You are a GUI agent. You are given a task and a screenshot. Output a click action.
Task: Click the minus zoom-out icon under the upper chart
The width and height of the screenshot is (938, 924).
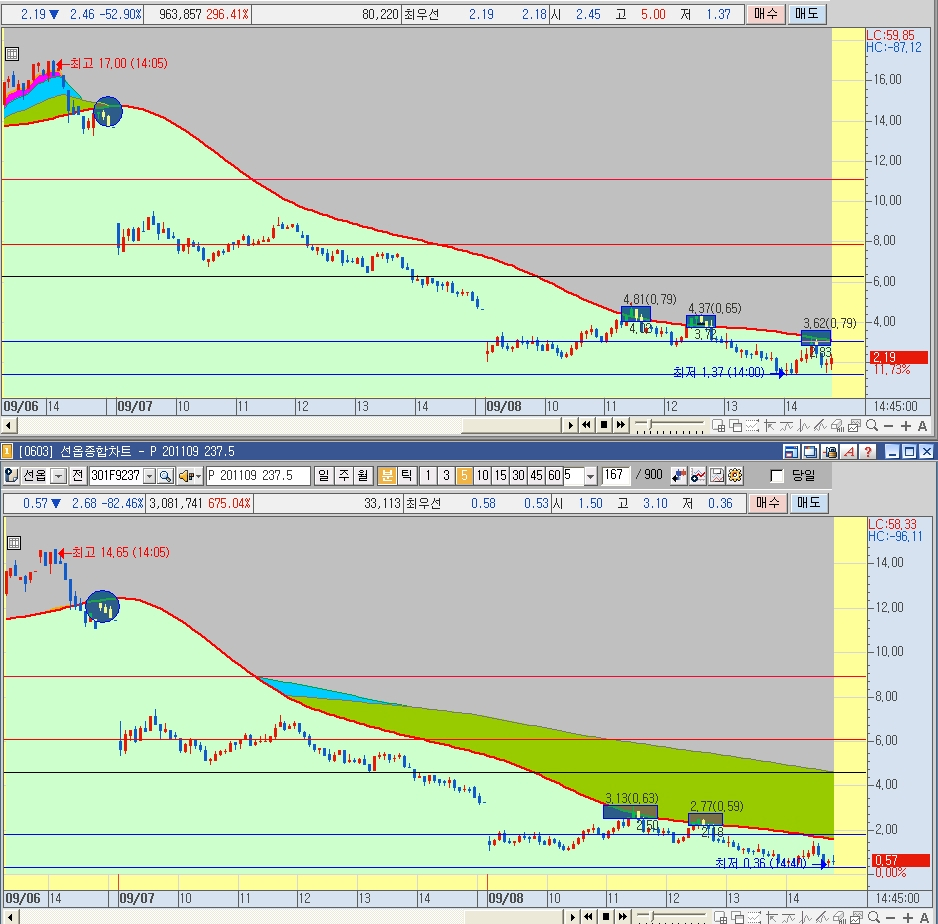[x=886, y=425]
